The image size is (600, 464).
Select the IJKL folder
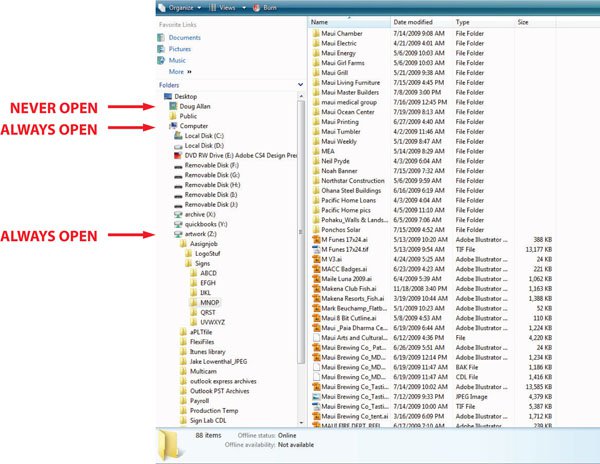point(205,293)
